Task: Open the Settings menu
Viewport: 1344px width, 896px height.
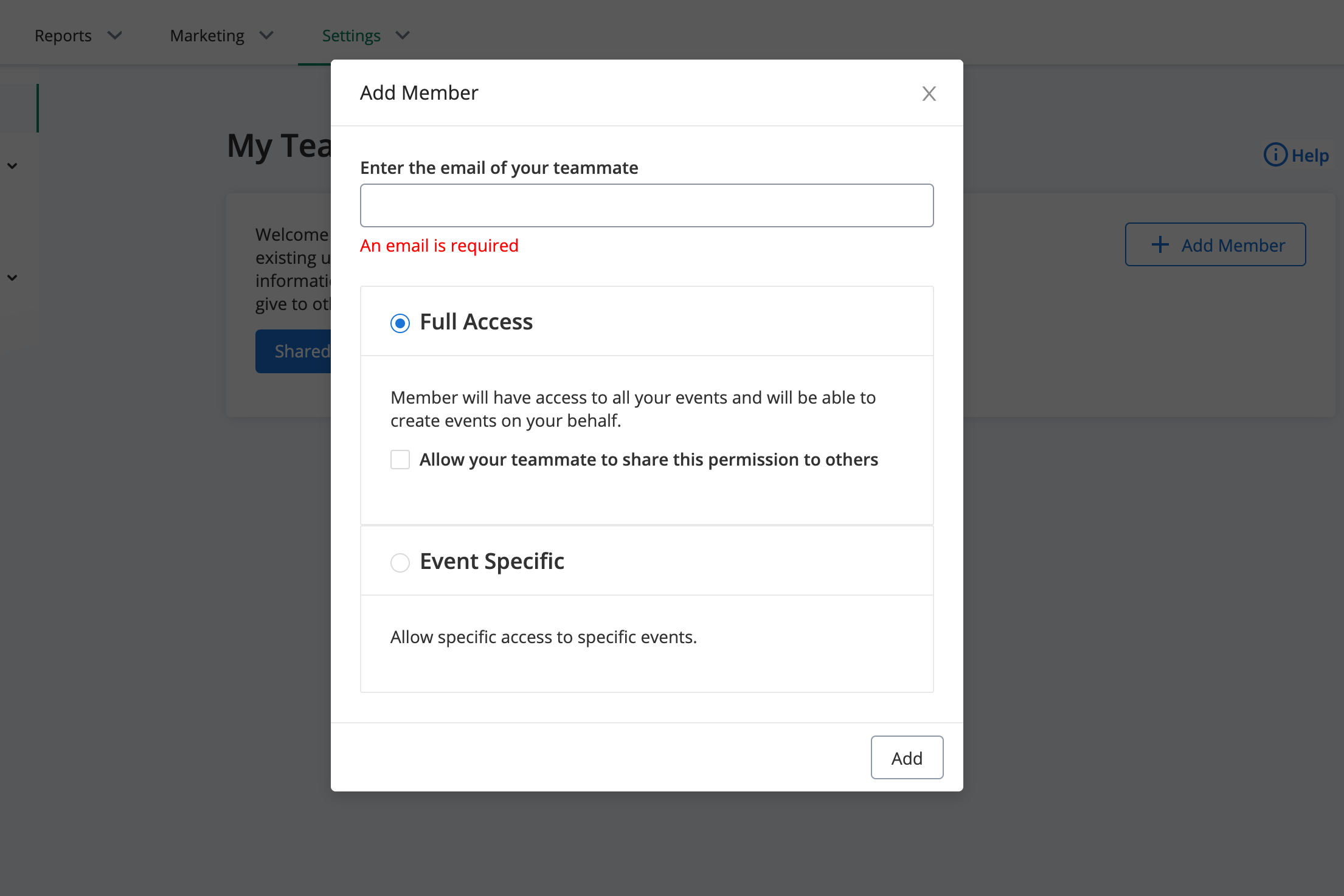Action: (x=352, y=36)
